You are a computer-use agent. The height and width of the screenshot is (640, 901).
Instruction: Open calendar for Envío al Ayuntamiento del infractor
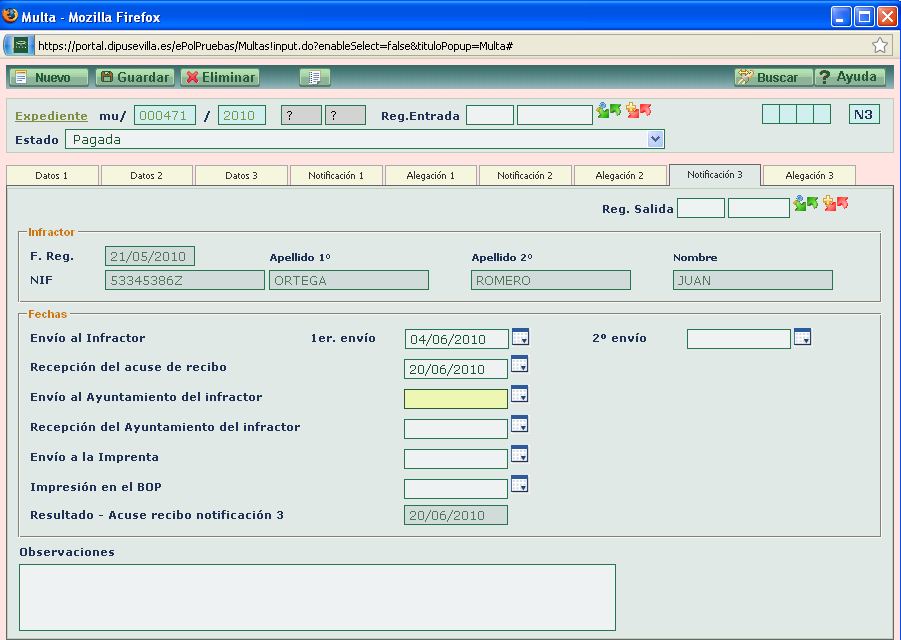point(520,396)
